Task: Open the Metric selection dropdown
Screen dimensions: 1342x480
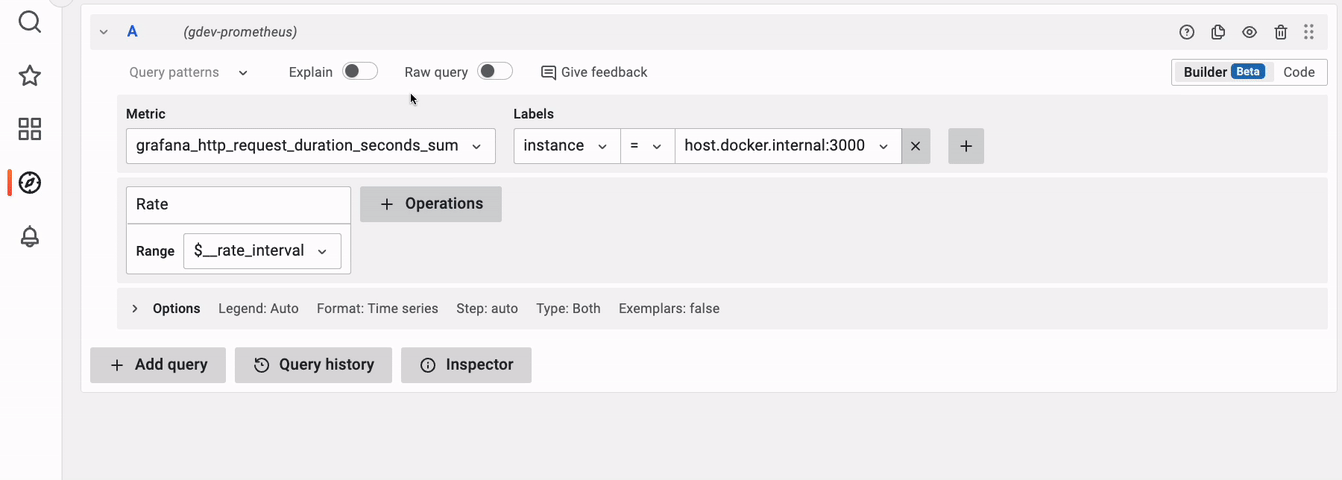Action: [x=310, y=146]
